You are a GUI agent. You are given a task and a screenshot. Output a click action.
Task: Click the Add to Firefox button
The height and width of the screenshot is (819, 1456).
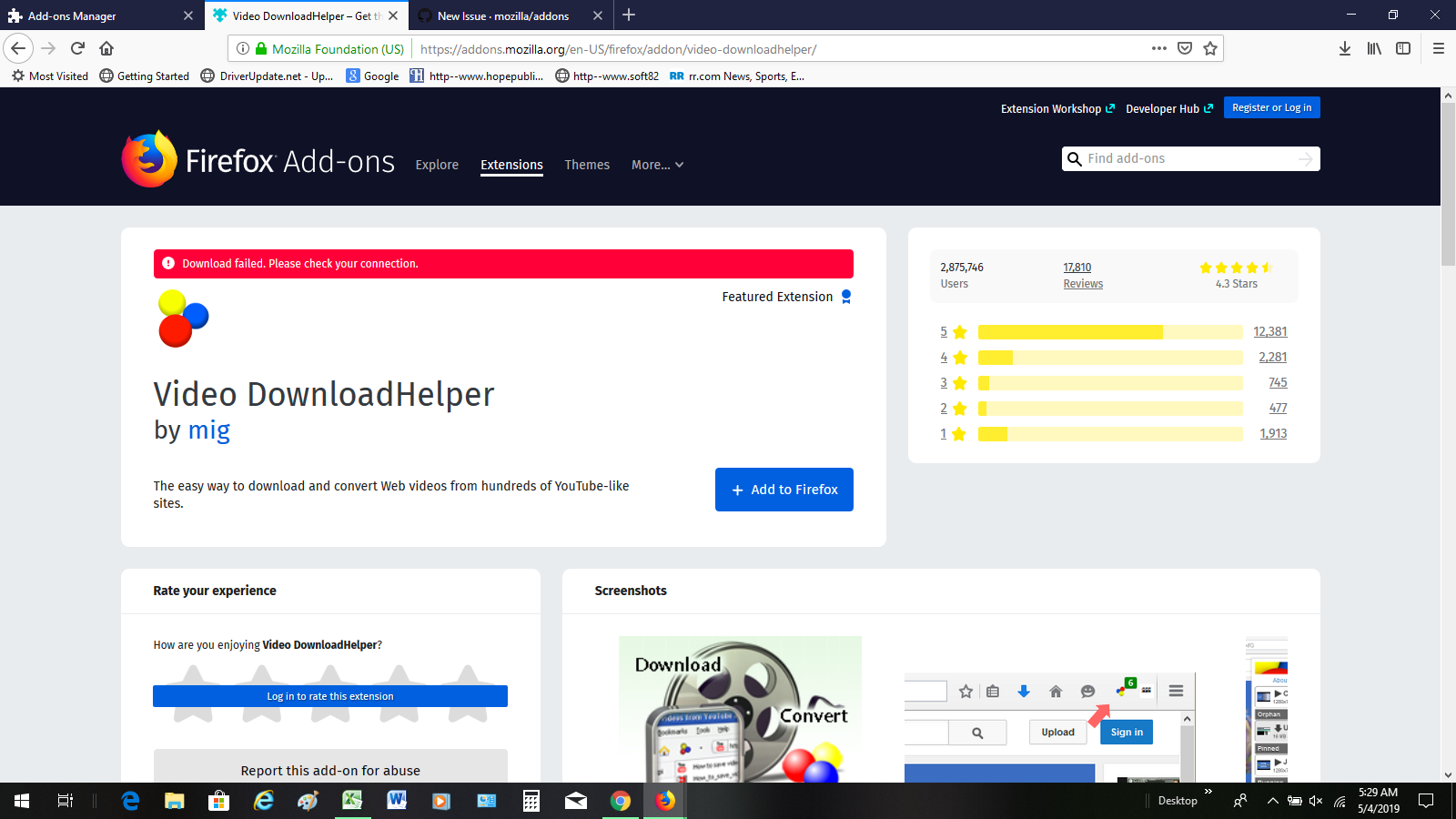(x=784, y=489)
